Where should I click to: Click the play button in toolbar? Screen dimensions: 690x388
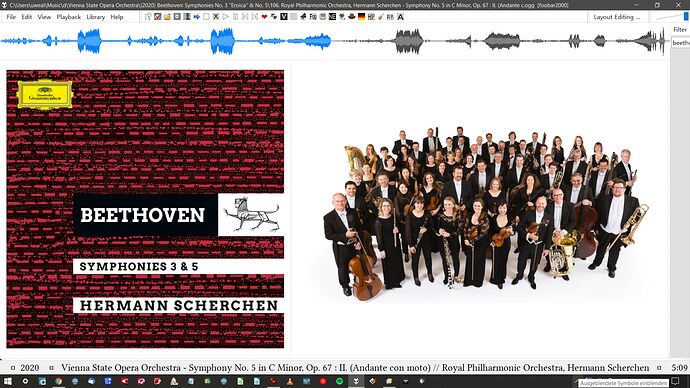(226, 17)
